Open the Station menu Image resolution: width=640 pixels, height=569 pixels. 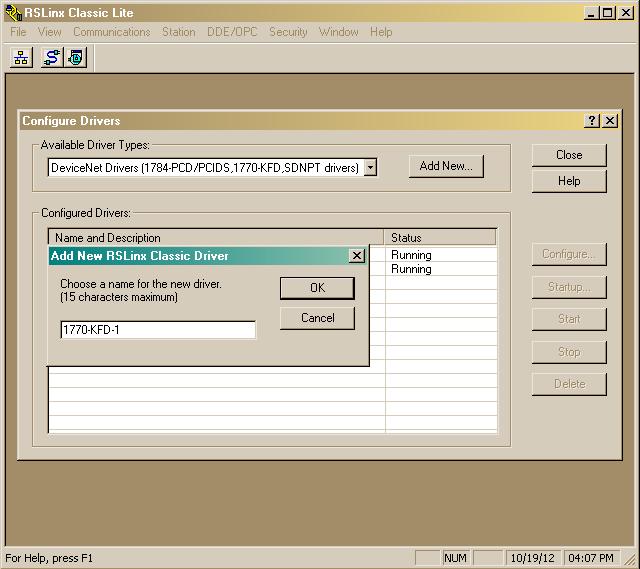(x=179, y=32)
